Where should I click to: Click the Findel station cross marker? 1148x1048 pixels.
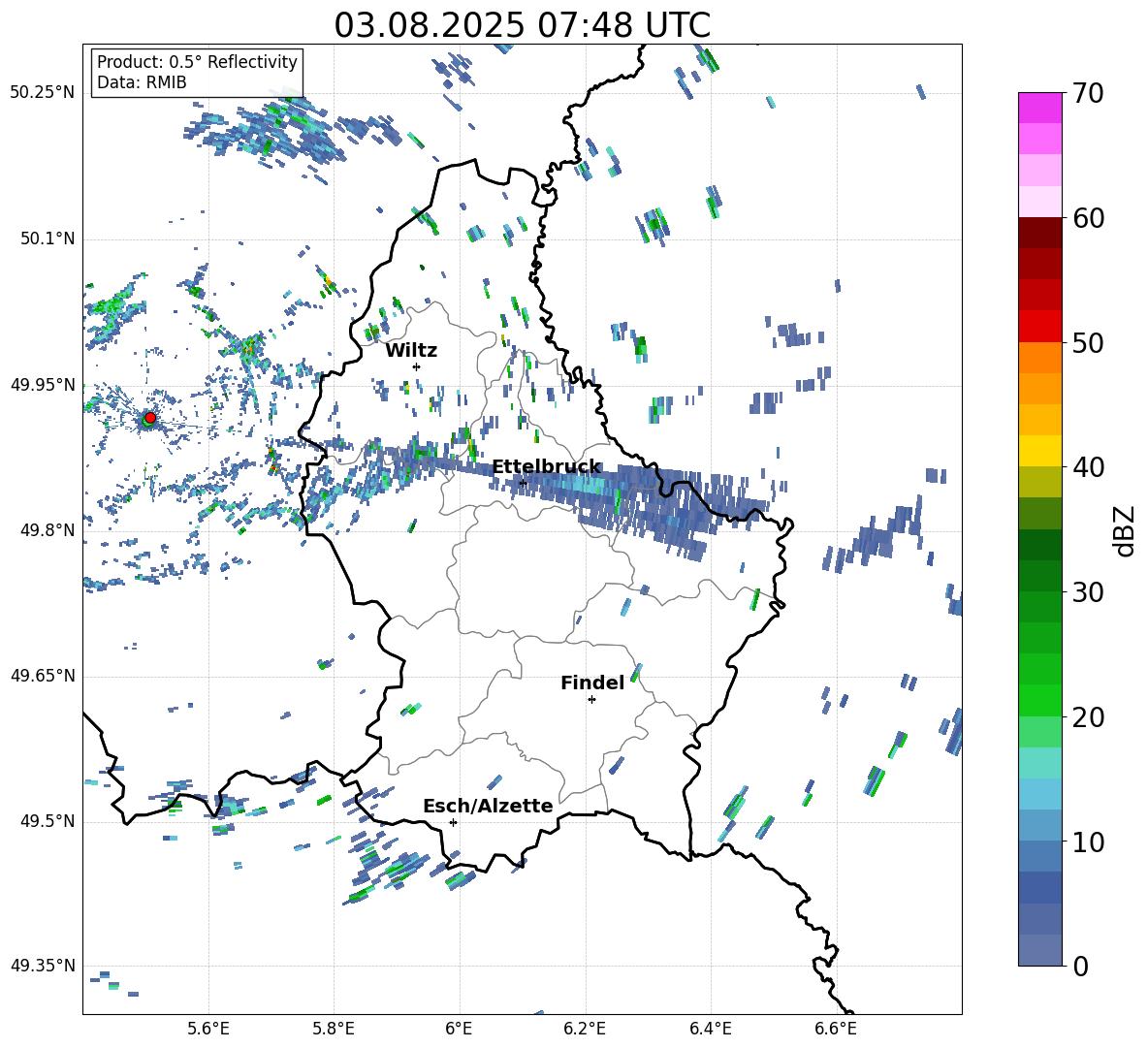[x=591, y=700]
